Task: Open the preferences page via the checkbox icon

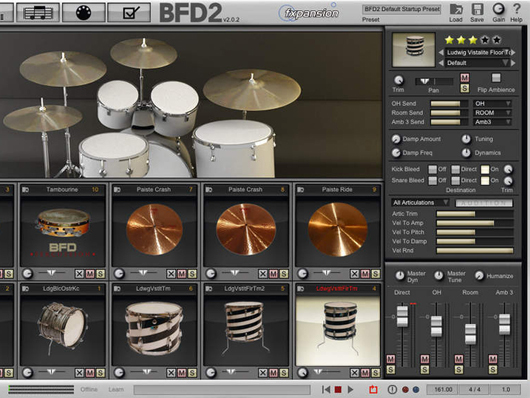Action: pyautogui.click(x=129, y=12)
